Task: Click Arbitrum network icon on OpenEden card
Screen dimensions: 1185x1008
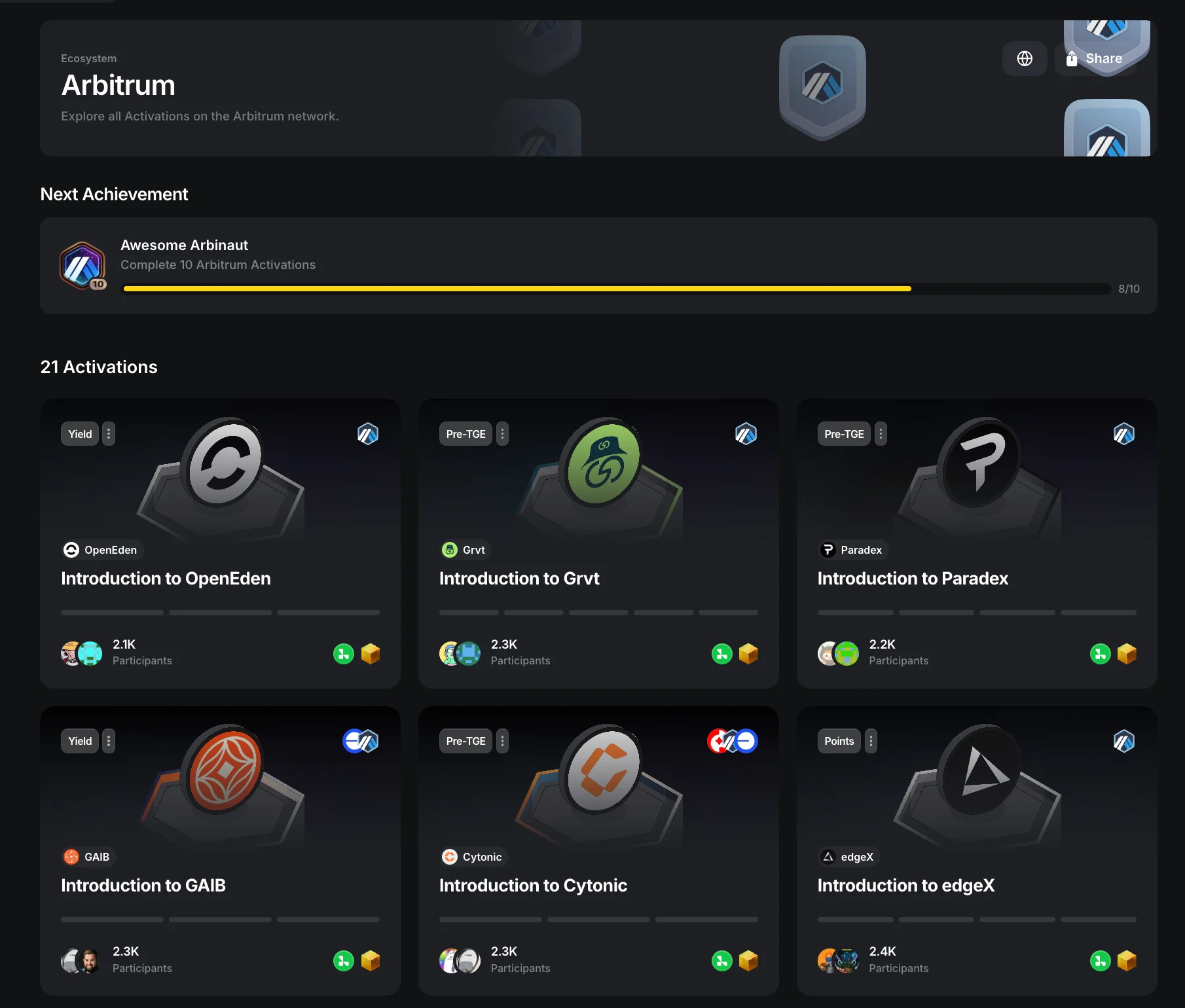Action: 368,434
